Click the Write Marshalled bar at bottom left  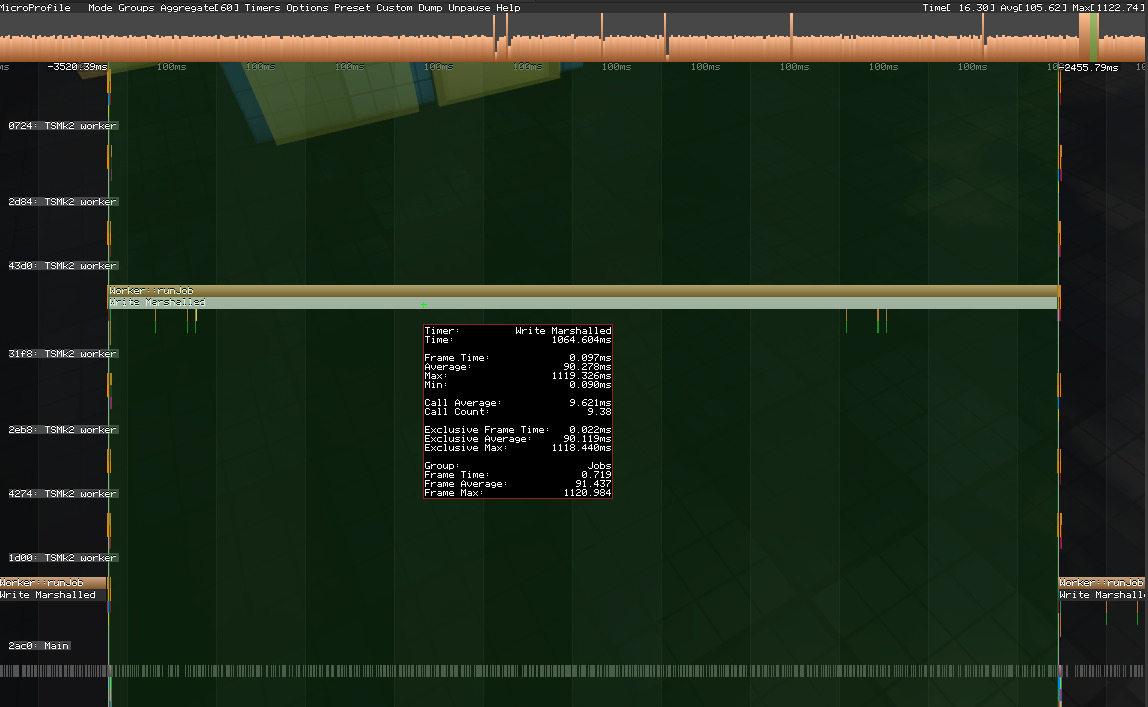[x=53, y=595]
